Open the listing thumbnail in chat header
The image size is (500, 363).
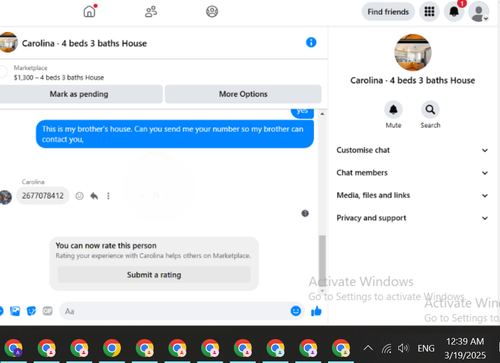[x=7, y=42]
